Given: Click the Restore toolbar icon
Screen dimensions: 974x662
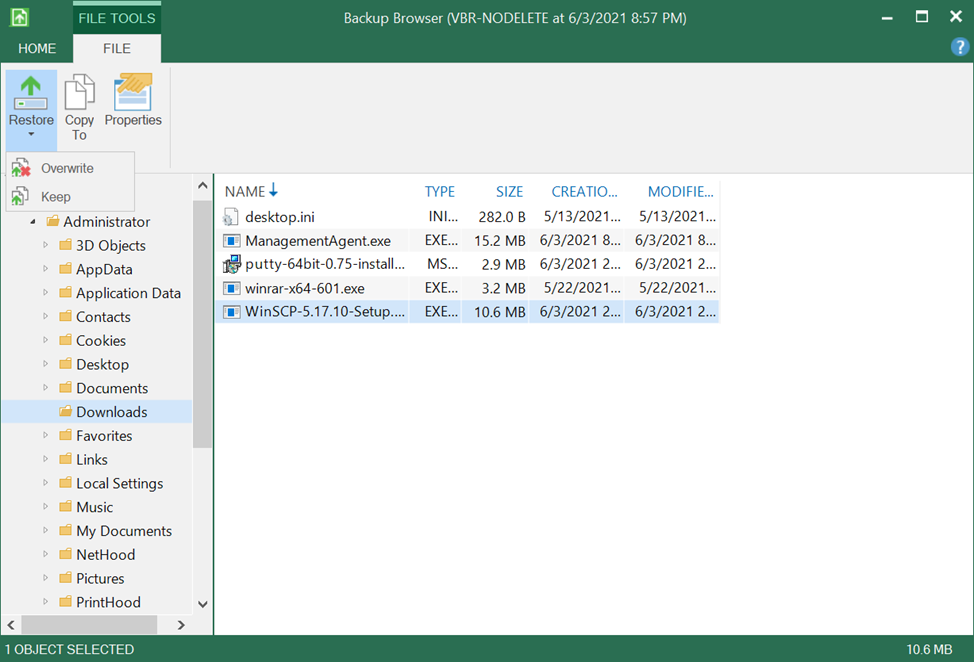Looking at the screenshot, I should [31, 95].
